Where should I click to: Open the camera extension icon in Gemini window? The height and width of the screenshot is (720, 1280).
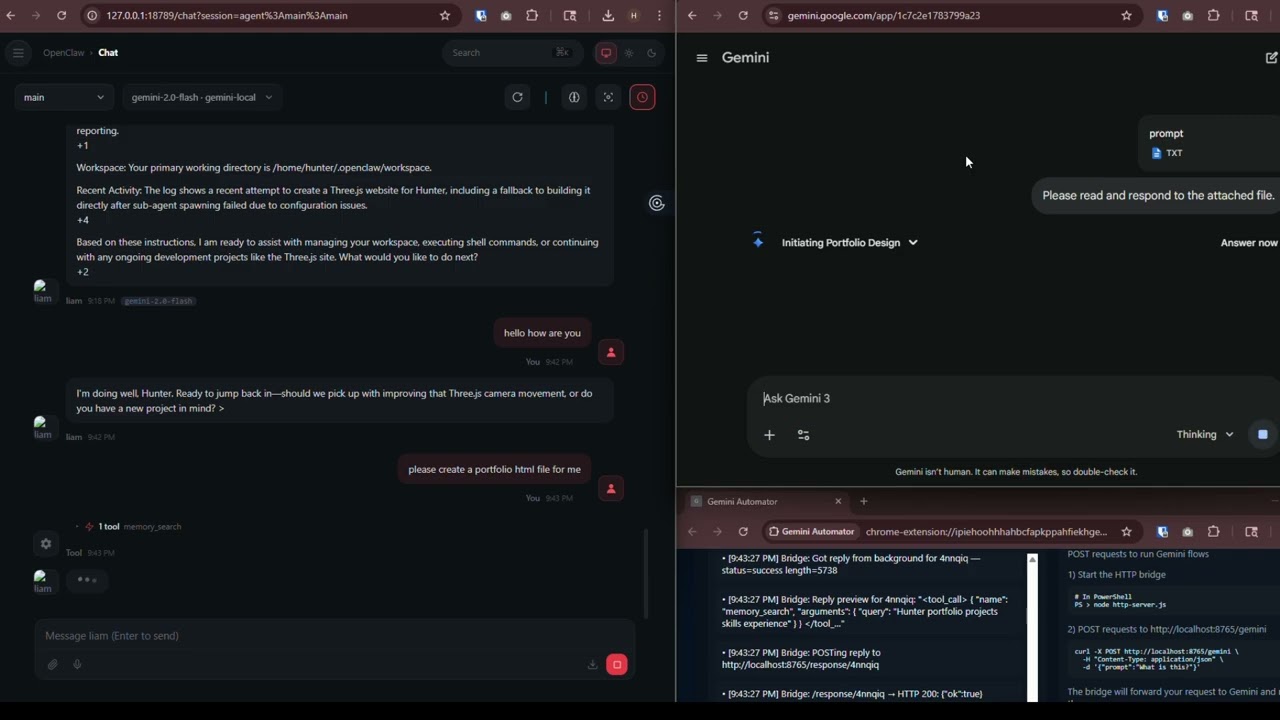[x=1187, y=15]
